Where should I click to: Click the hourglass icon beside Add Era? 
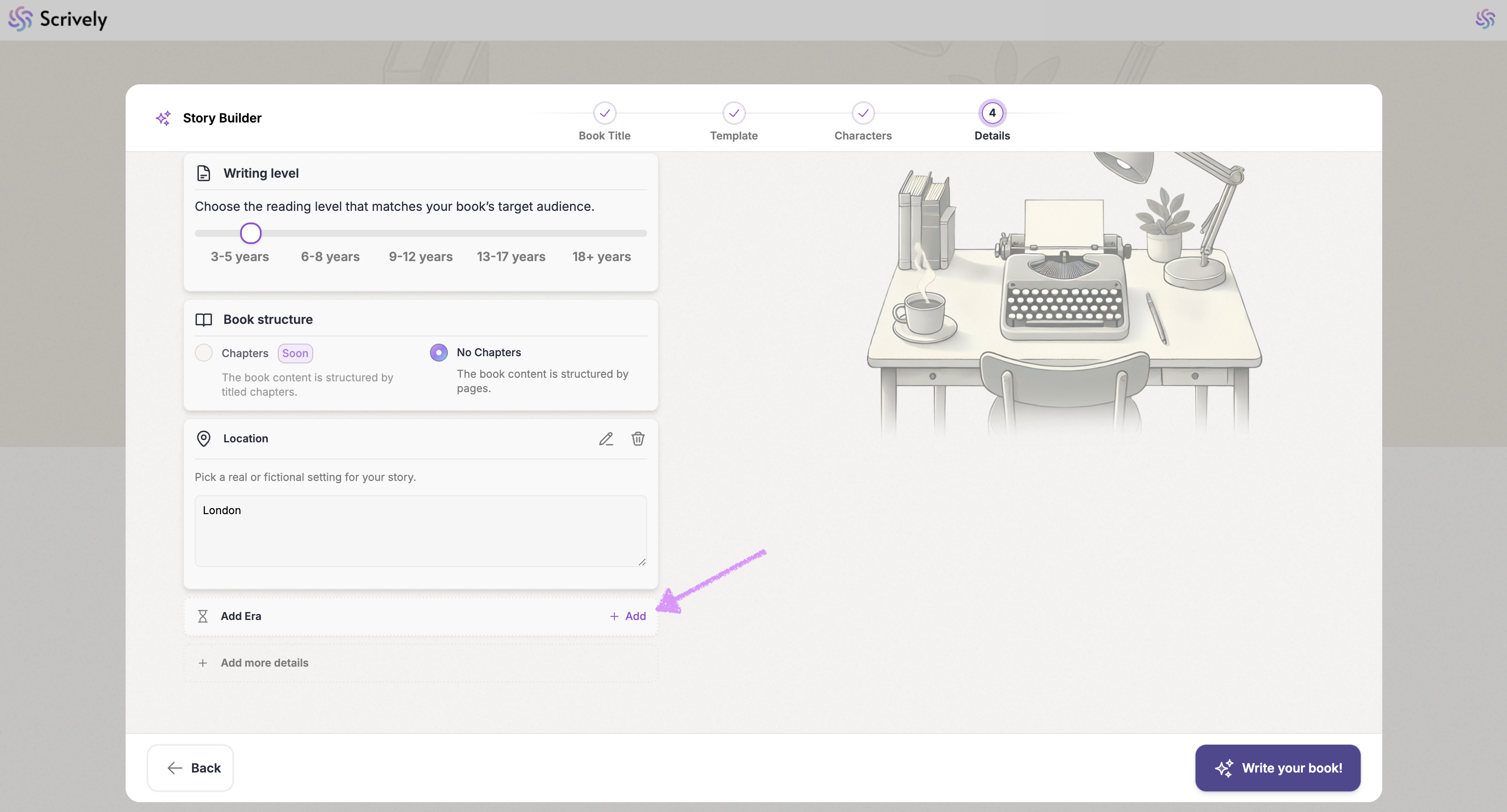coord(202,616)
